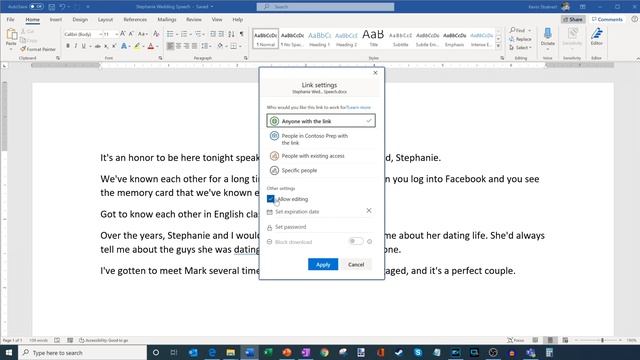
Task: Click Cancel in Link settings
Action: 356,264
